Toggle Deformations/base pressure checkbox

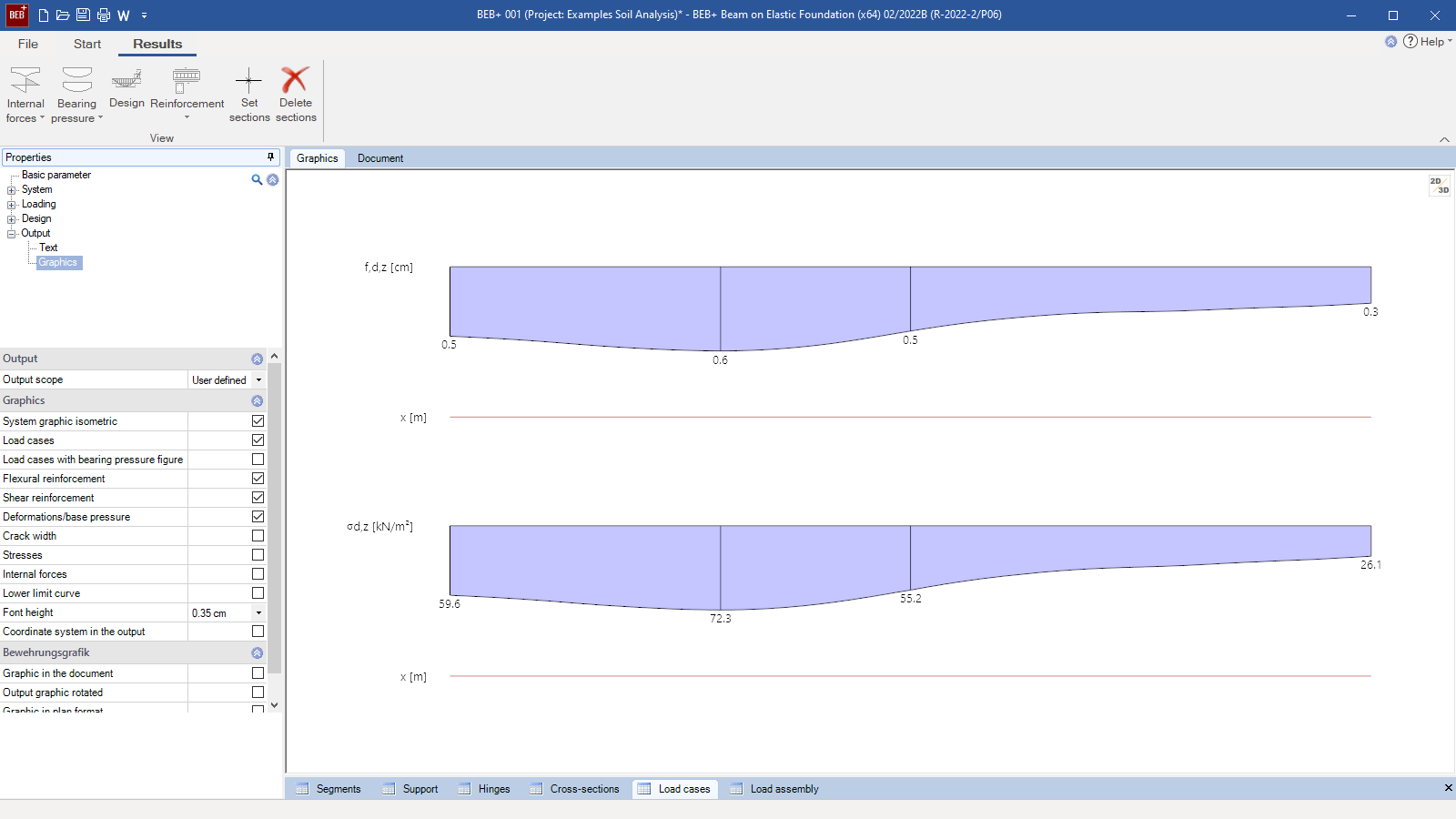pos(258,517)
